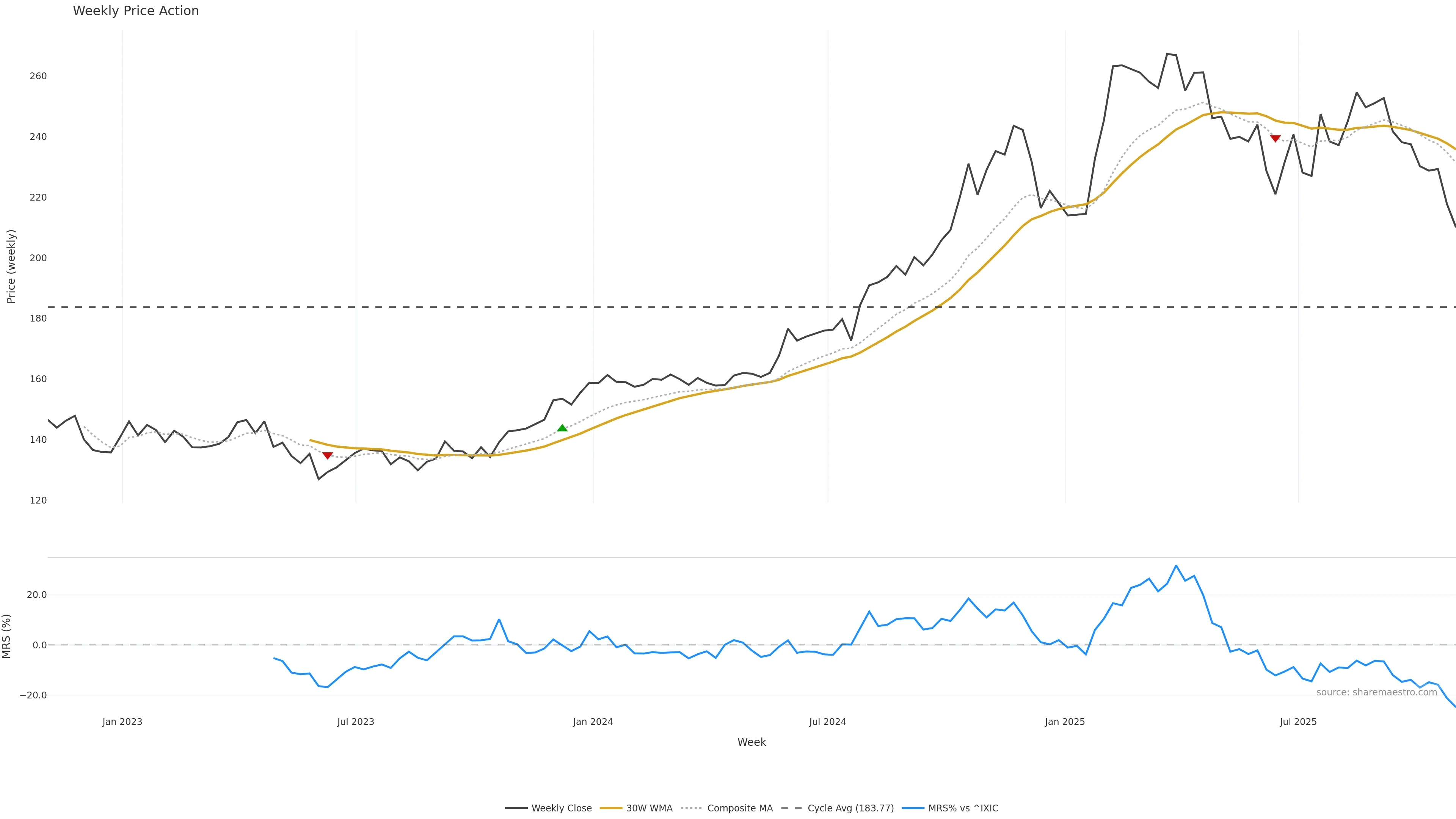
Task: Click the green up-triangle buy marker
Action: pos(562,428)
